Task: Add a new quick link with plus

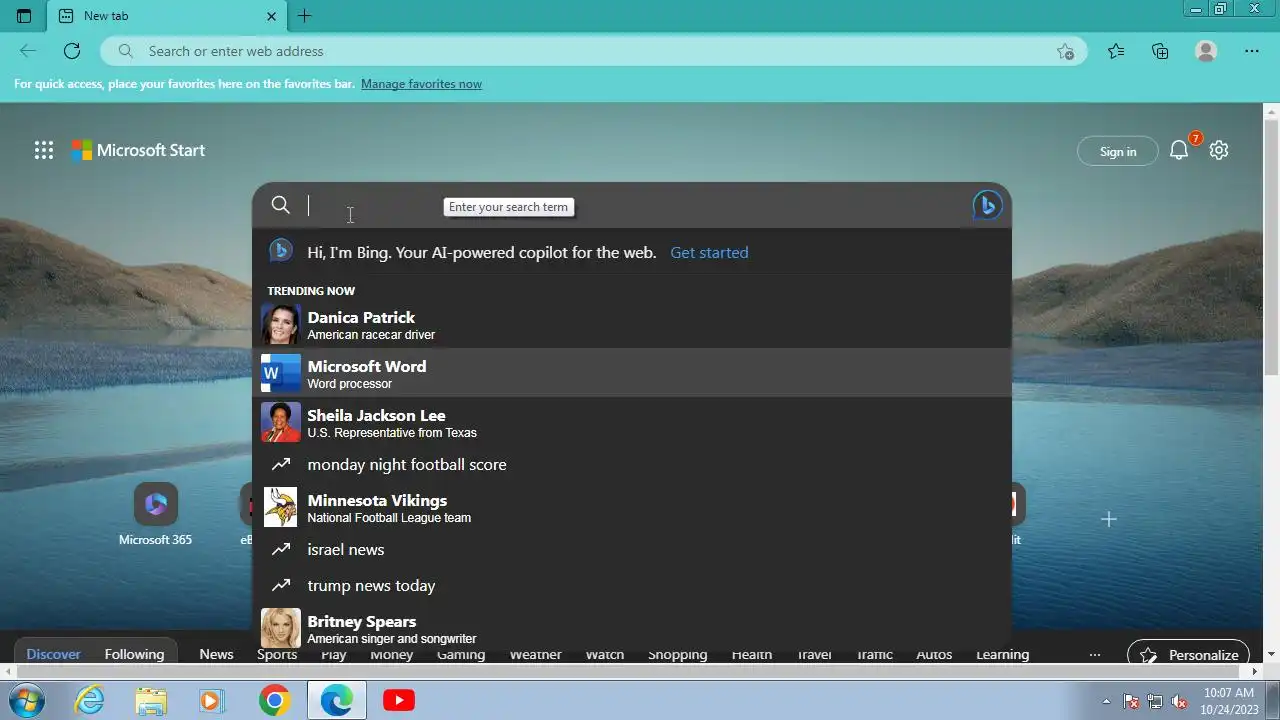Action: tap(1108, 519)
